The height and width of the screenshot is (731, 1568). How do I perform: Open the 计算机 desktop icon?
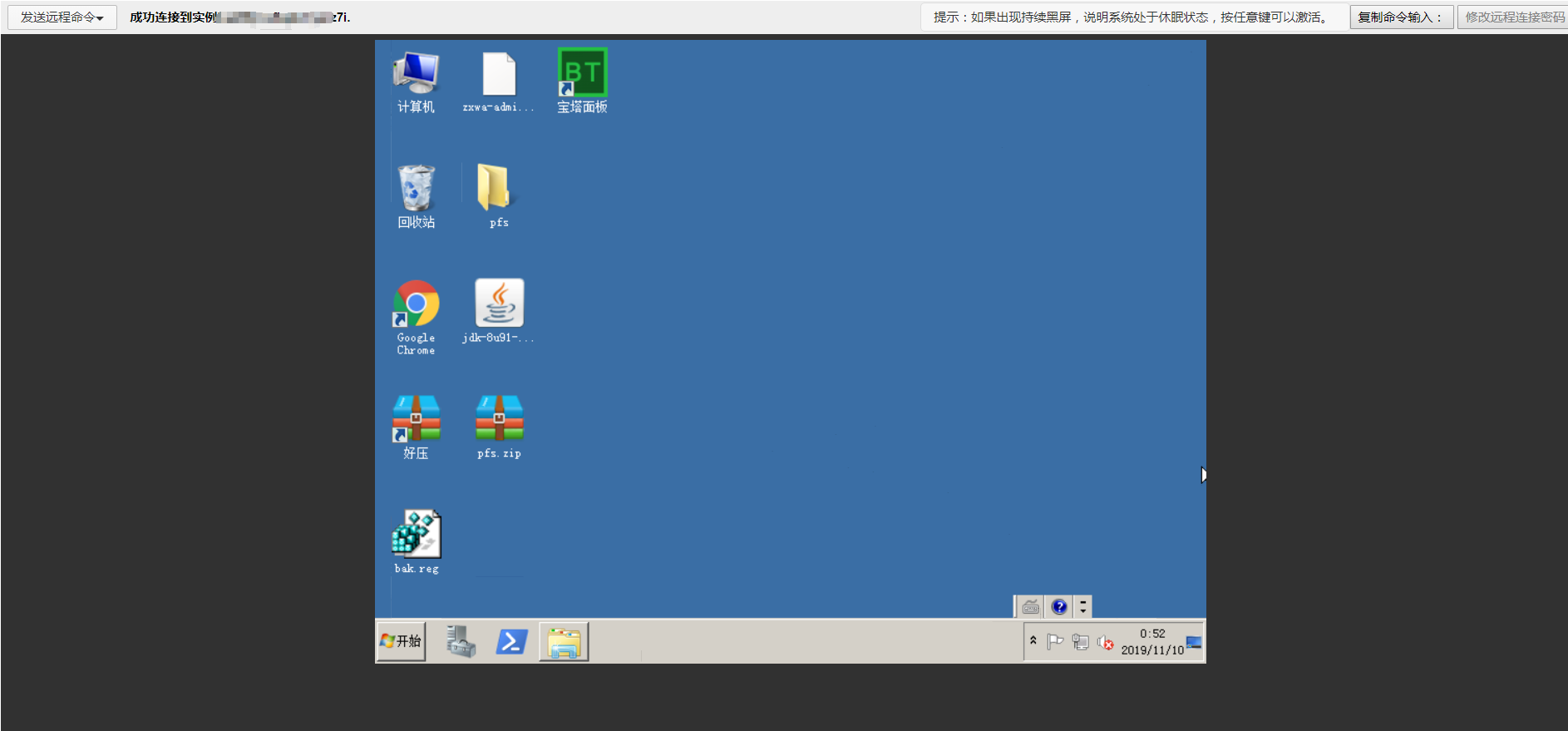(x=416, y=81)
